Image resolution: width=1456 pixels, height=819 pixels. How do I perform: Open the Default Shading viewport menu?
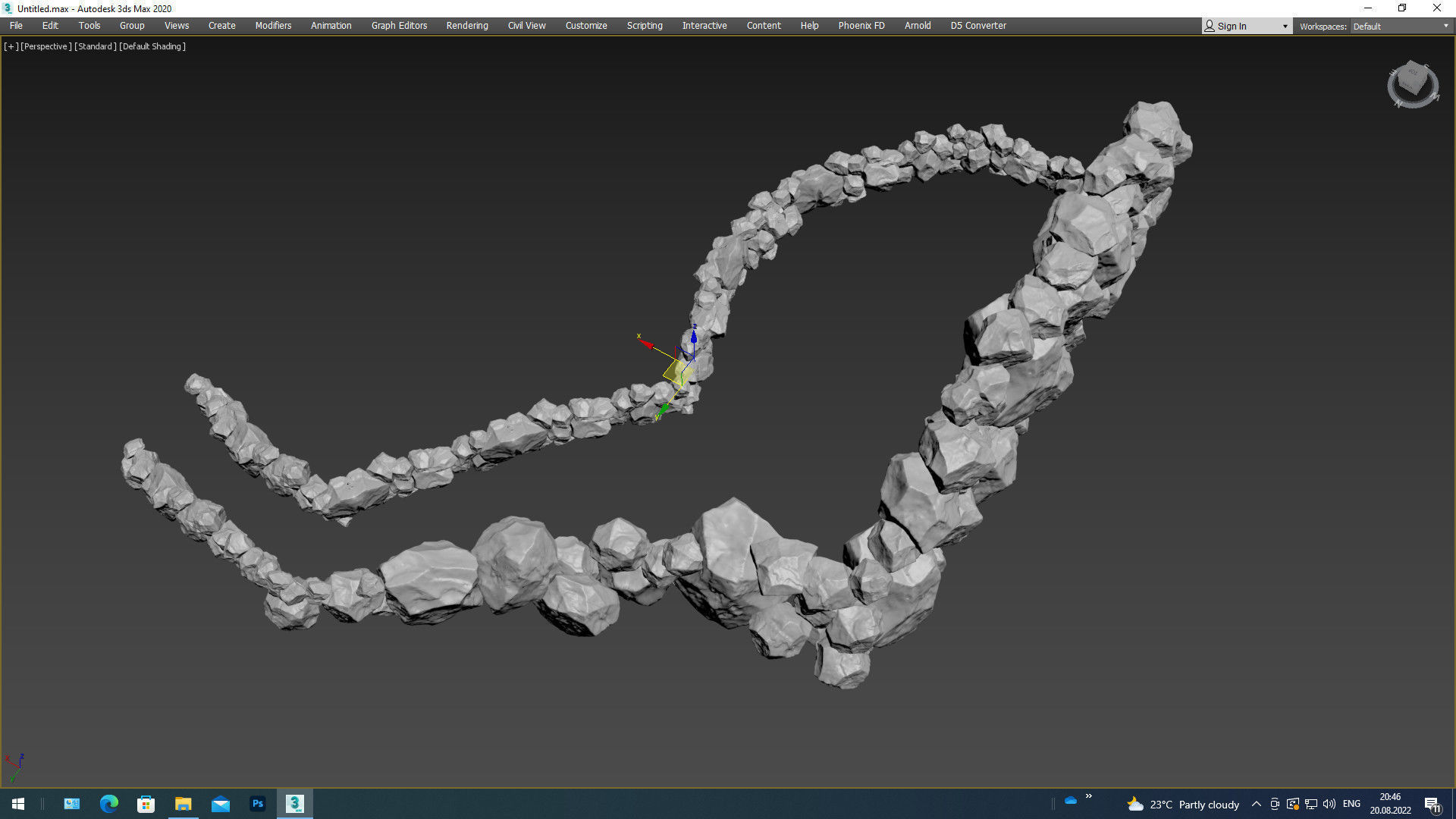(152, 45)
